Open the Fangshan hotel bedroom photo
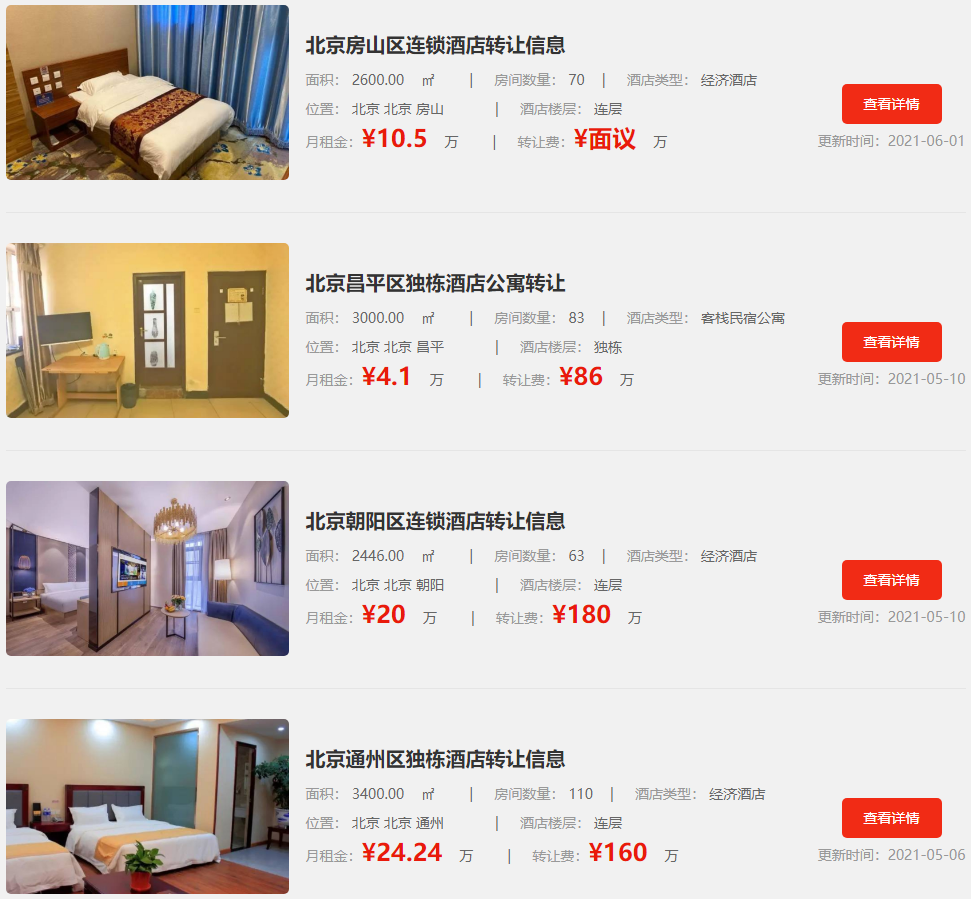 click(147, 92)
